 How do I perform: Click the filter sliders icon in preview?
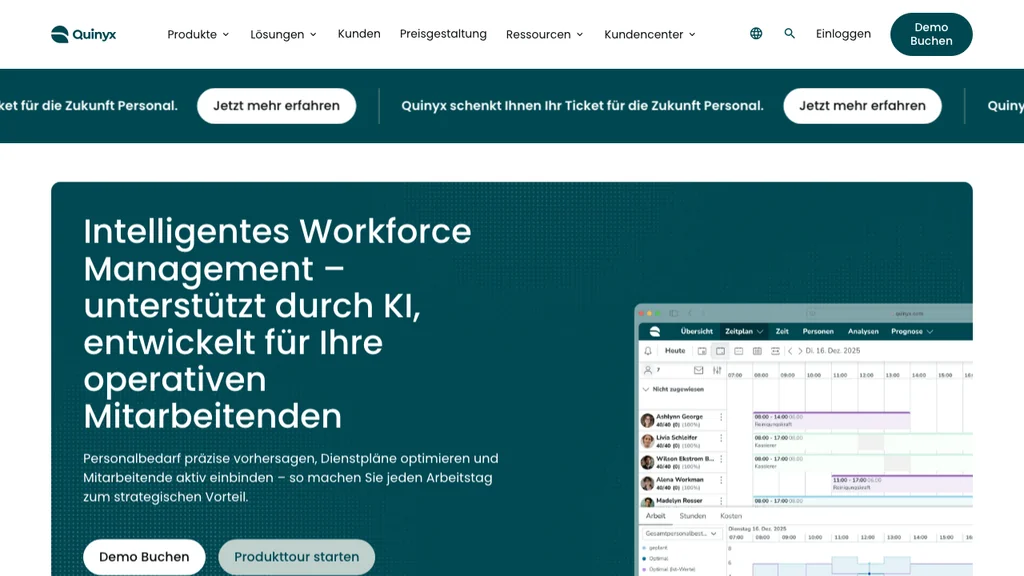point(717,370)
